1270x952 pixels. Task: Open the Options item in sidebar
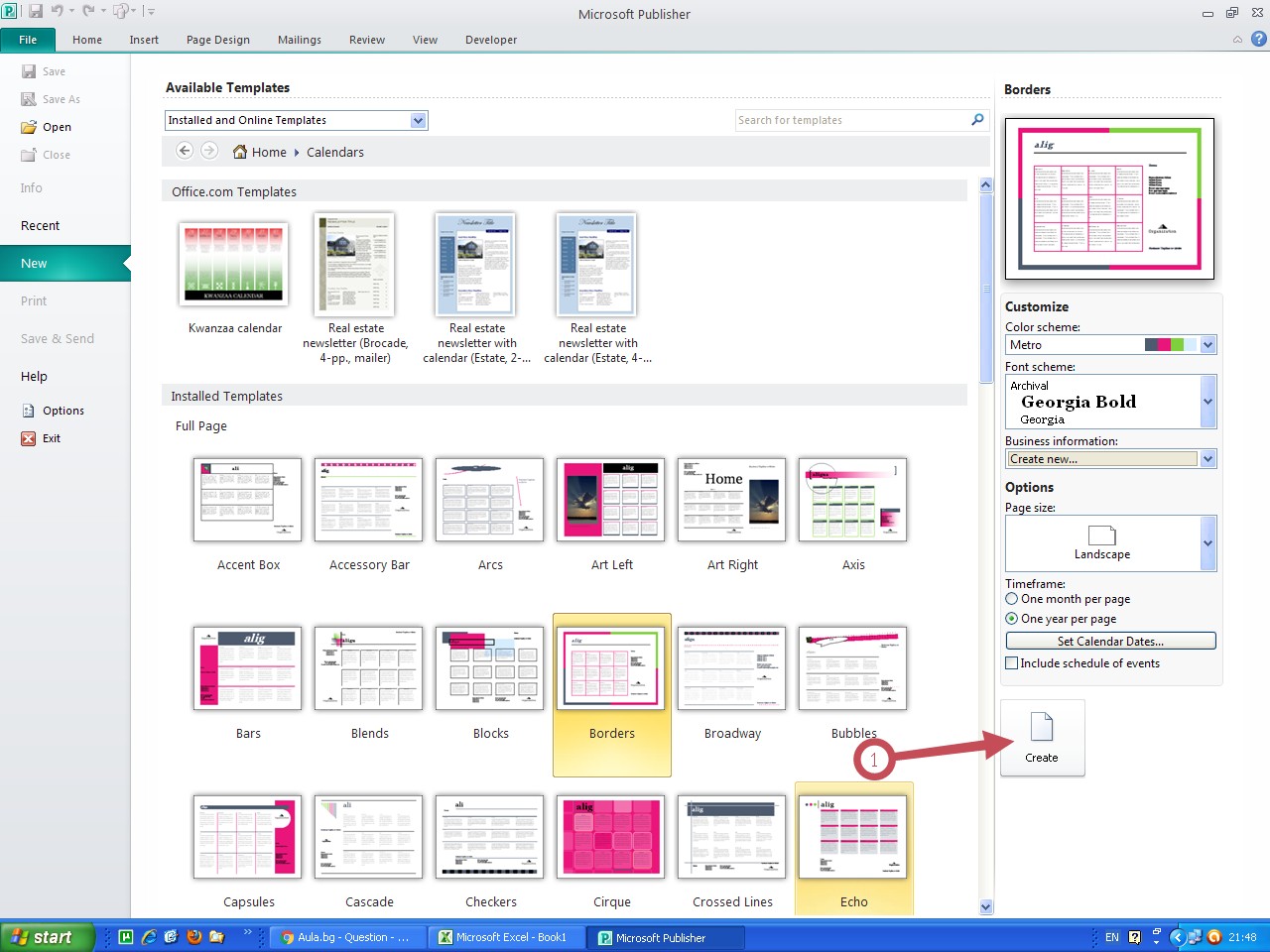[x=63, y=411]
